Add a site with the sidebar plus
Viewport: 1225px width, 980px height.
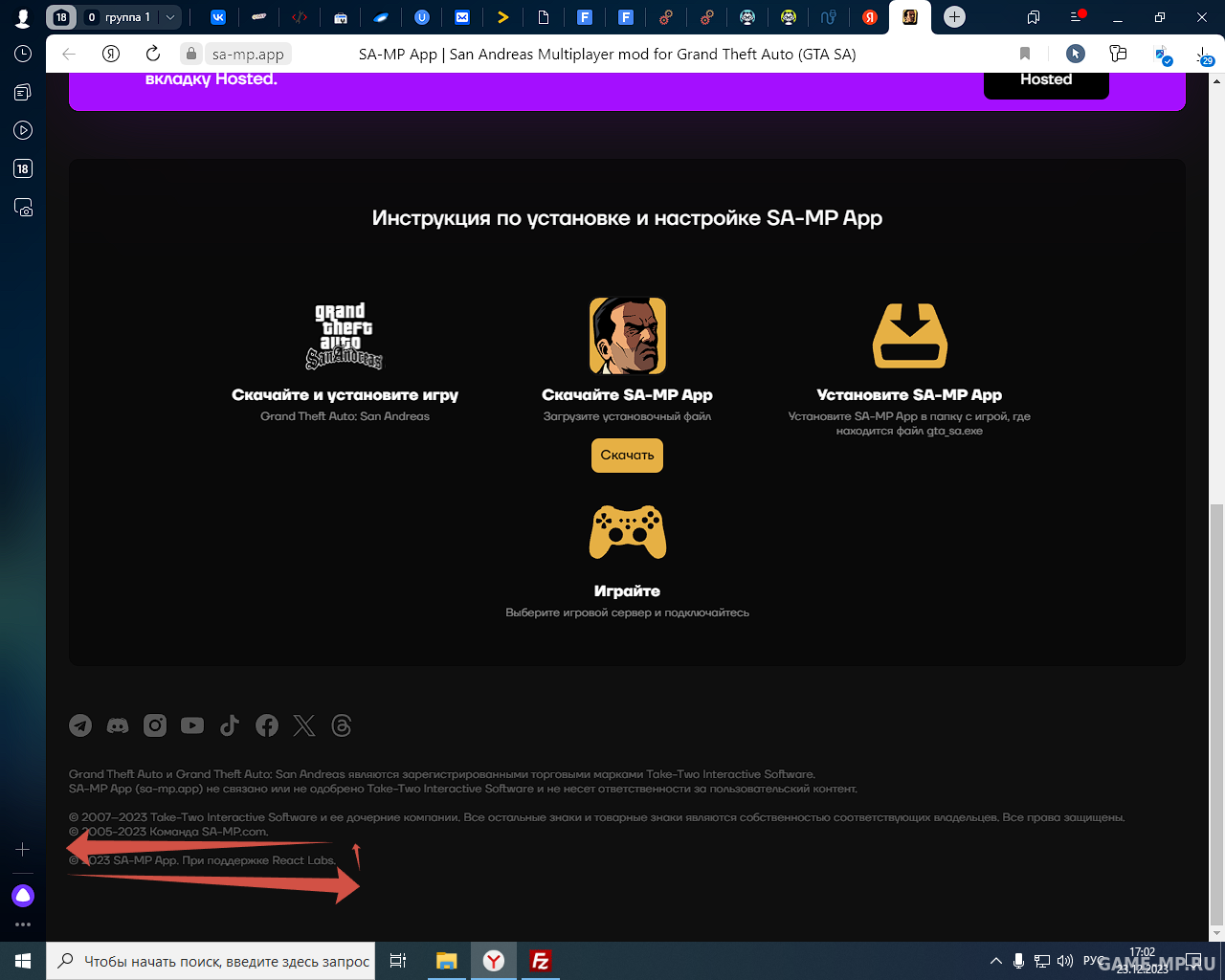pos(23,849)
